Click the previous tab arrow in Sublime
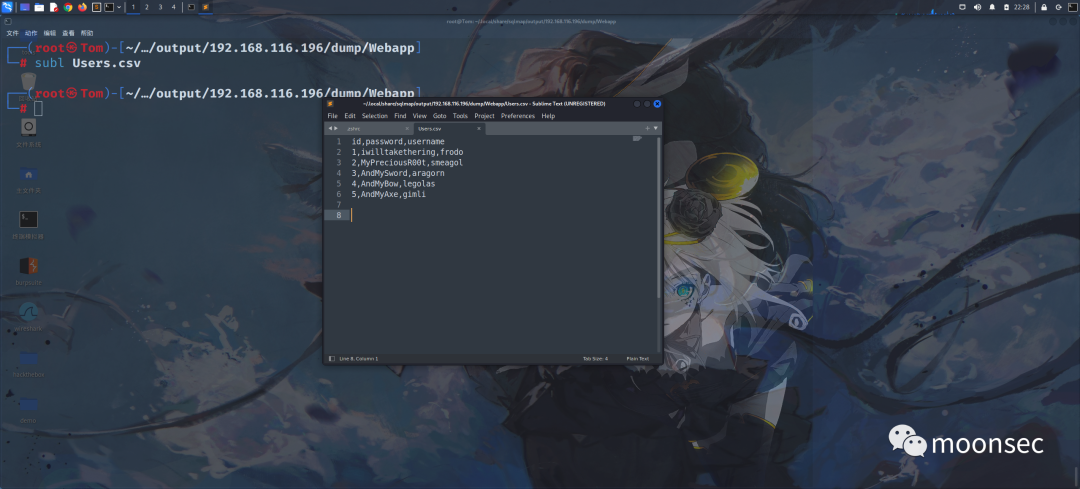Image resolution: width=1080 pixels, height=489 pixels. pos(329,129)
